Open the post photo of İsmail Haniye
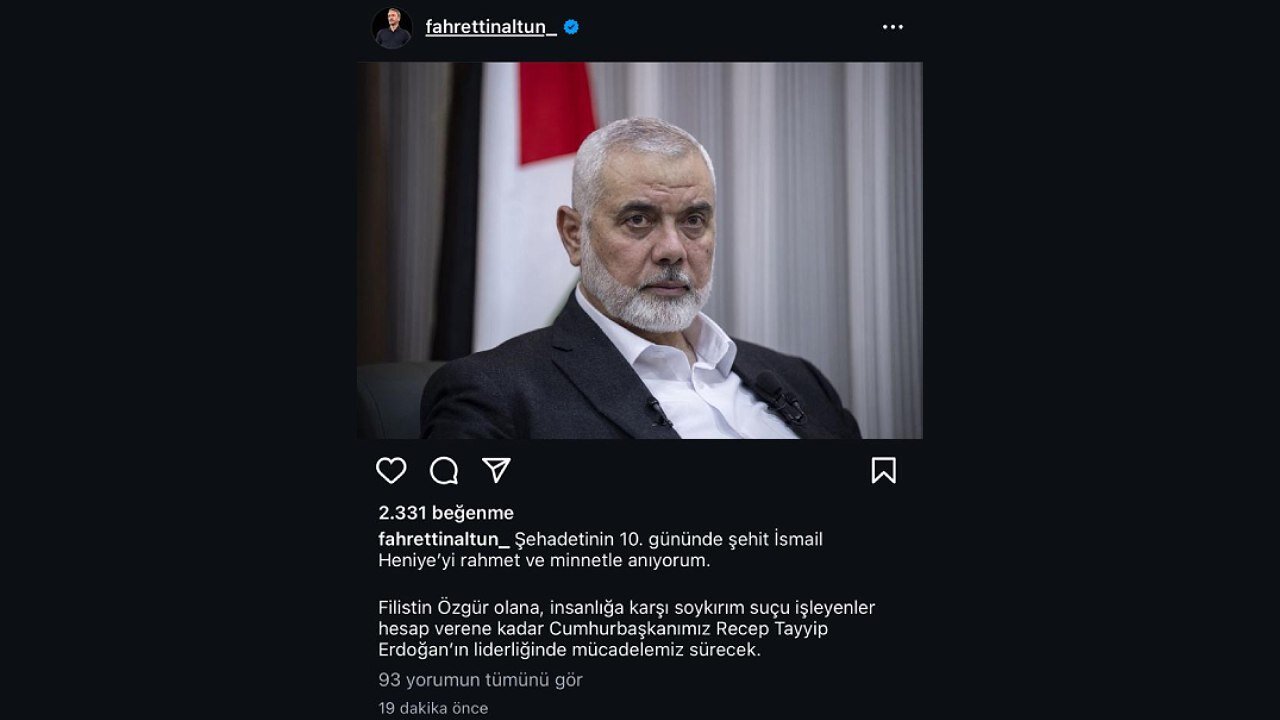The image size is (1280, 720). point(640,250)
